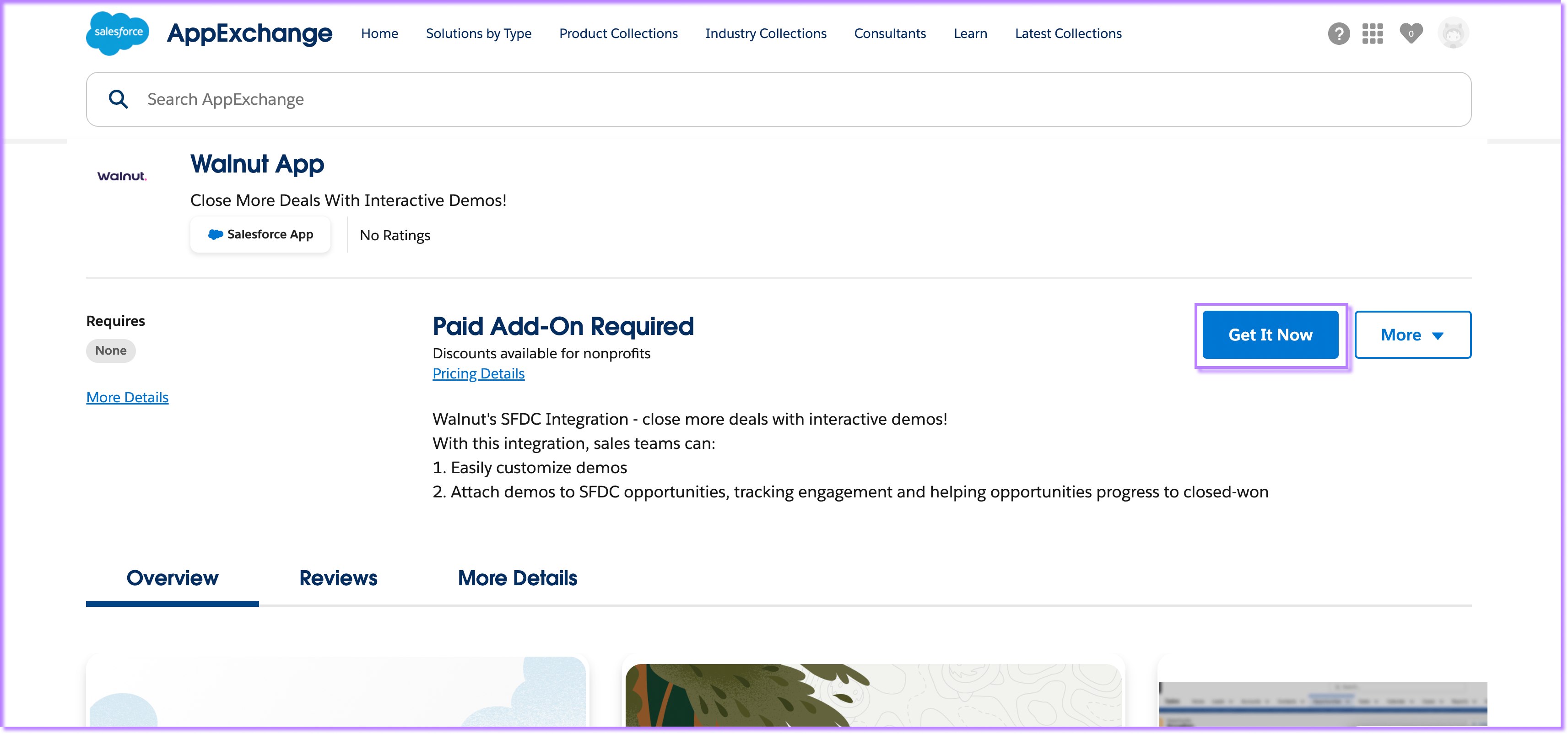1568x734 pixels.
Task: Open the More Details link under Requires
Action: pos(127,398)
